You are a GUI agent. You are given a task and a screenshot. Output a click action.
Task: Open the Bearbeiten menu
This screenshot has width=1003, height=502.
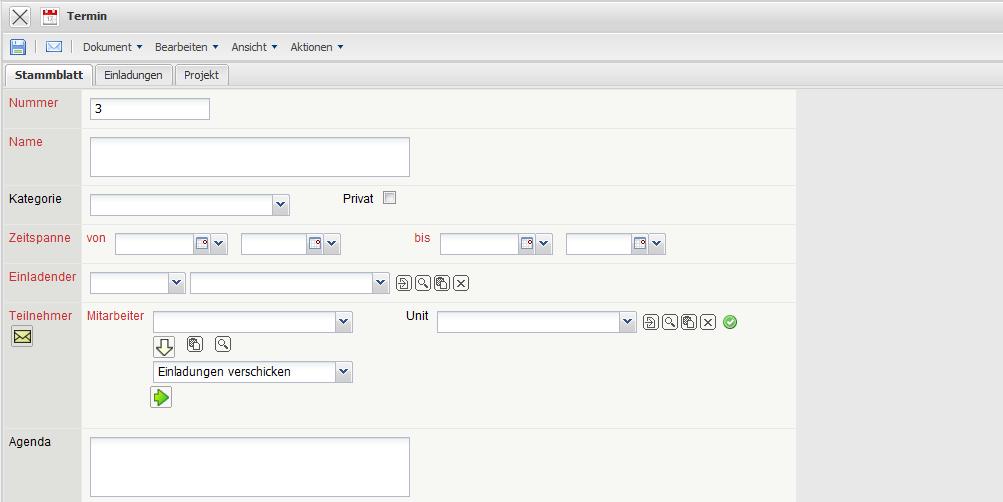pos(187,47)
